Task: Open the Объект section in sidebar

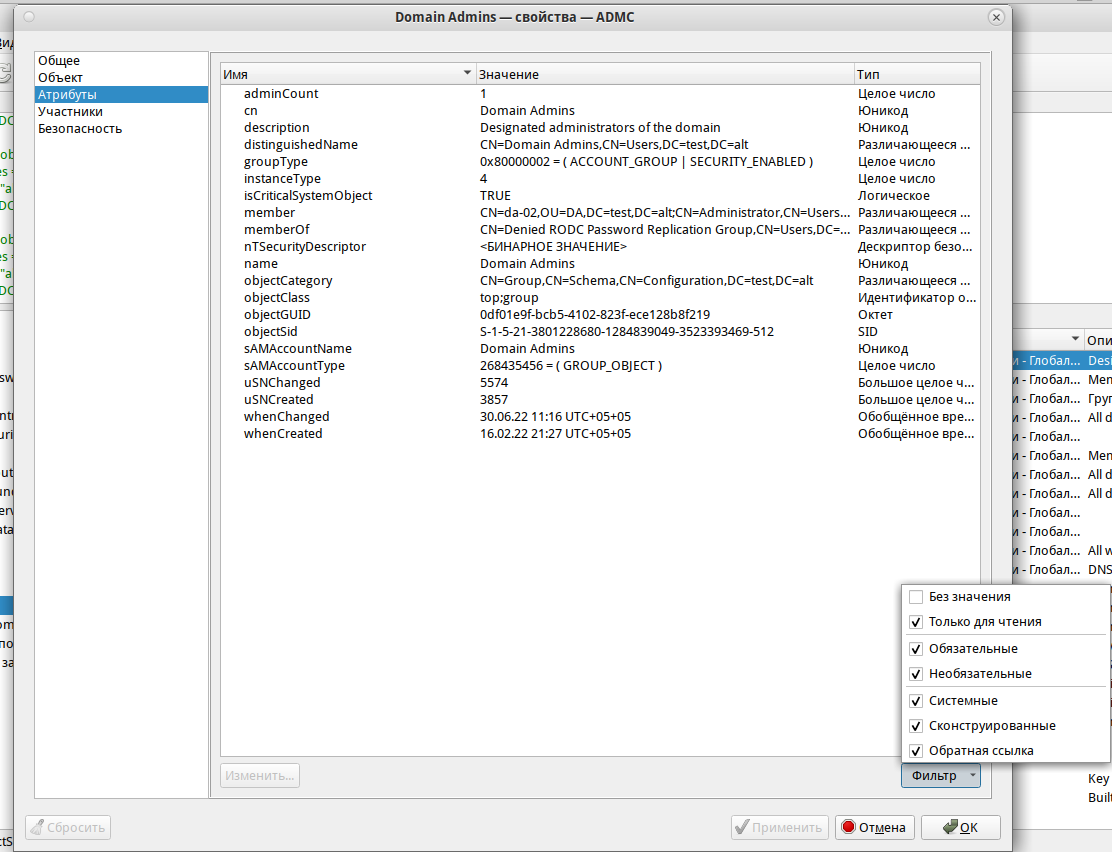Action: pos(60,78)
